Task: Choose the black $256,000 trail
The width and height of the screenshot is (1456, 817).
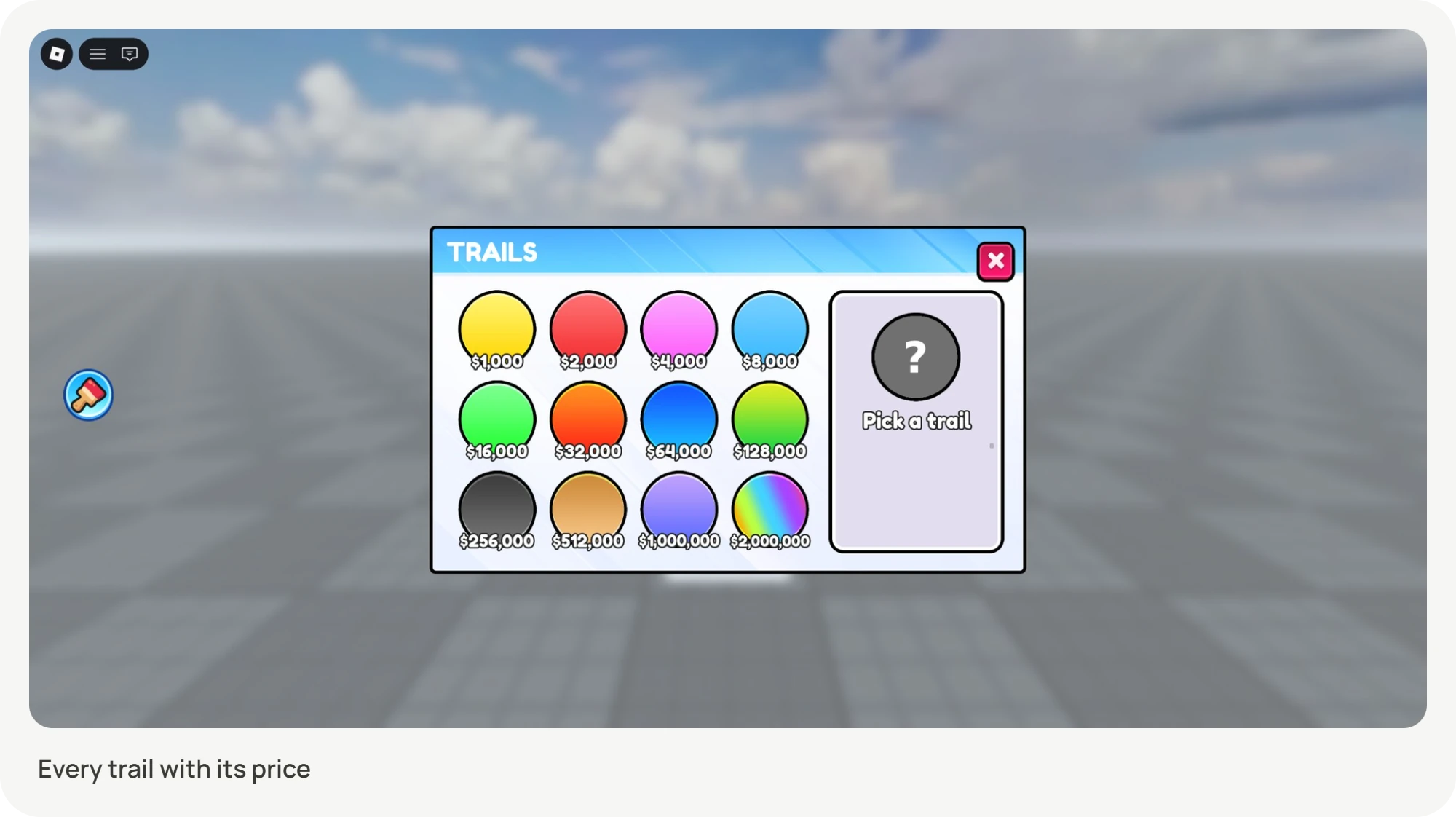Action: [x=497, y=511]
